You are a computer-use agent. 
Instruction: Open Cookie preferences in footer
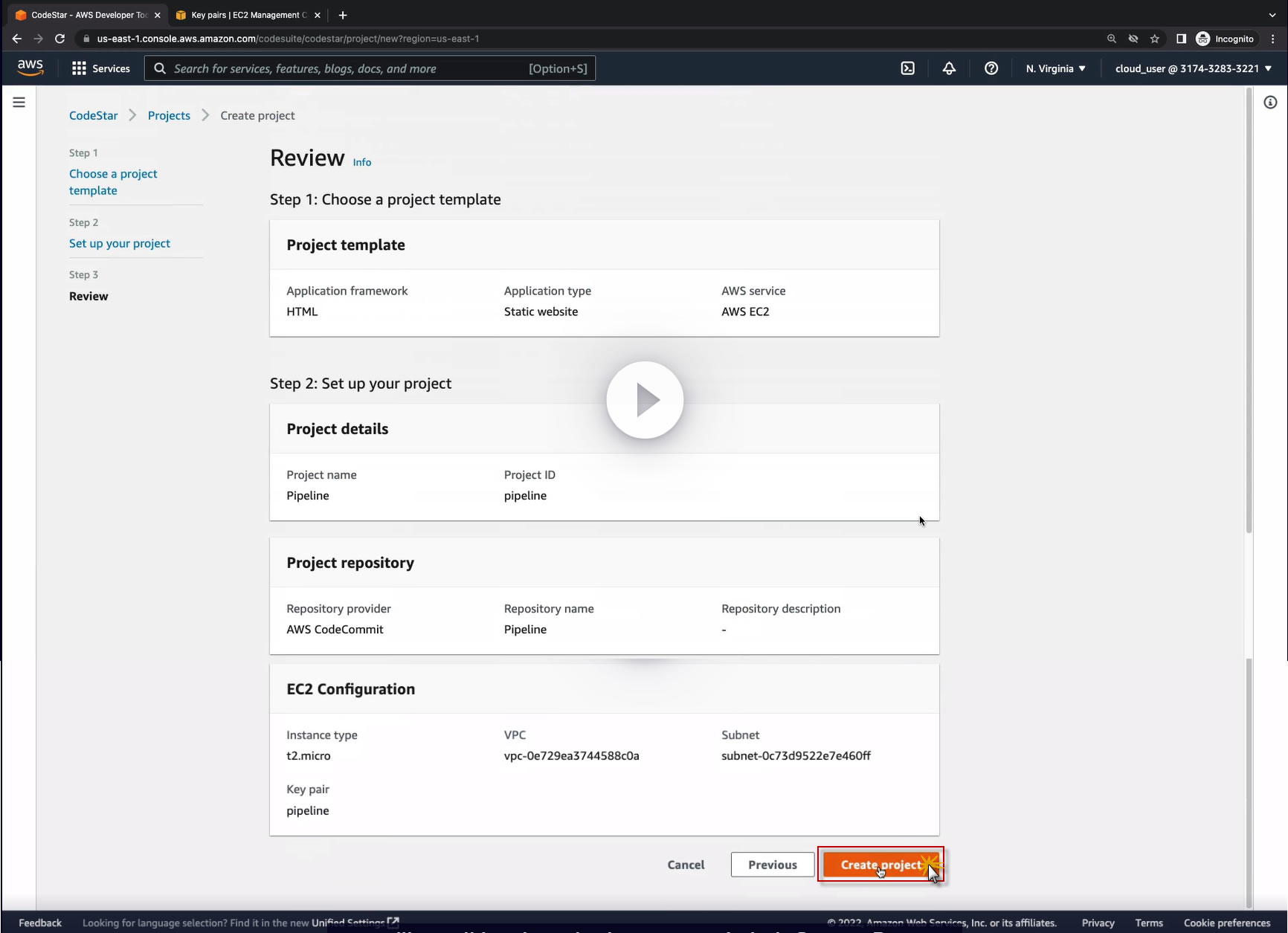1227,923
